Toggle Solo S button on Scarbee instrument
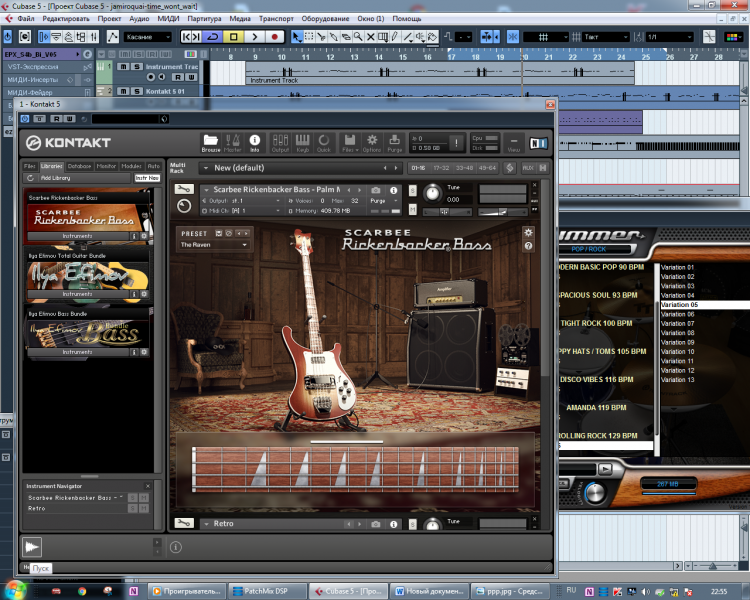The width and height of the screenshot is (750, 600). pyautogui.click(x=412, y=190)
